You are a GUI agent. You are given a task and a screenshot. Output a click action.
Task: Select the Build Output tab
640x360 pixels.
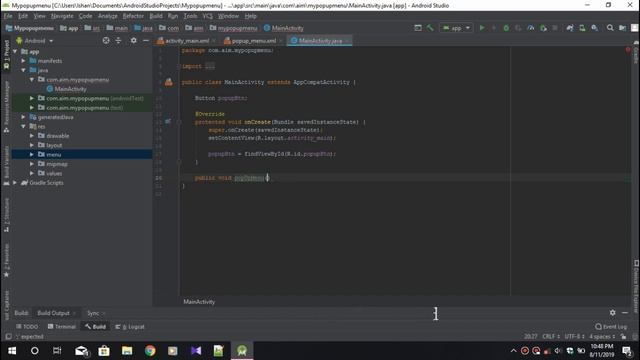pos(53,313)
